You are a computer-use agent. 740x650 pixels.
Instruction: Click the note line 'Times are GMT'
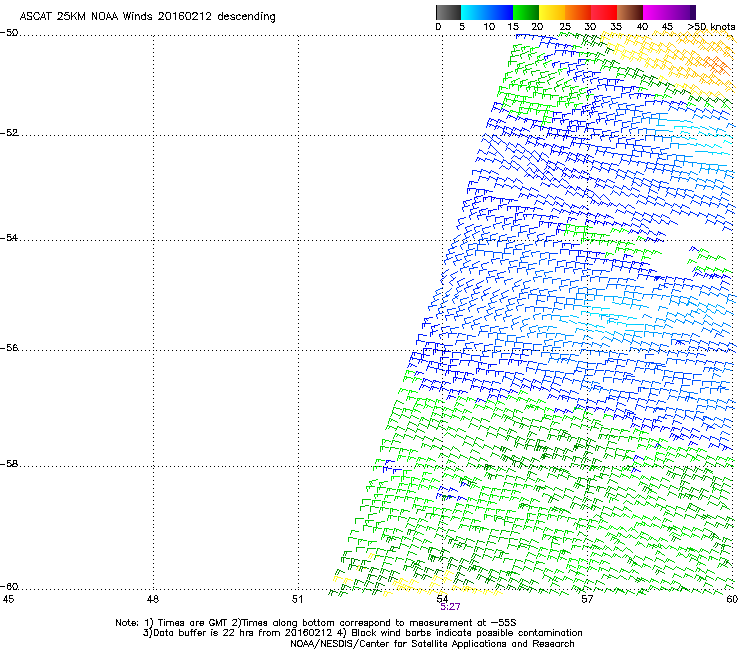click(x=316, y=623)
